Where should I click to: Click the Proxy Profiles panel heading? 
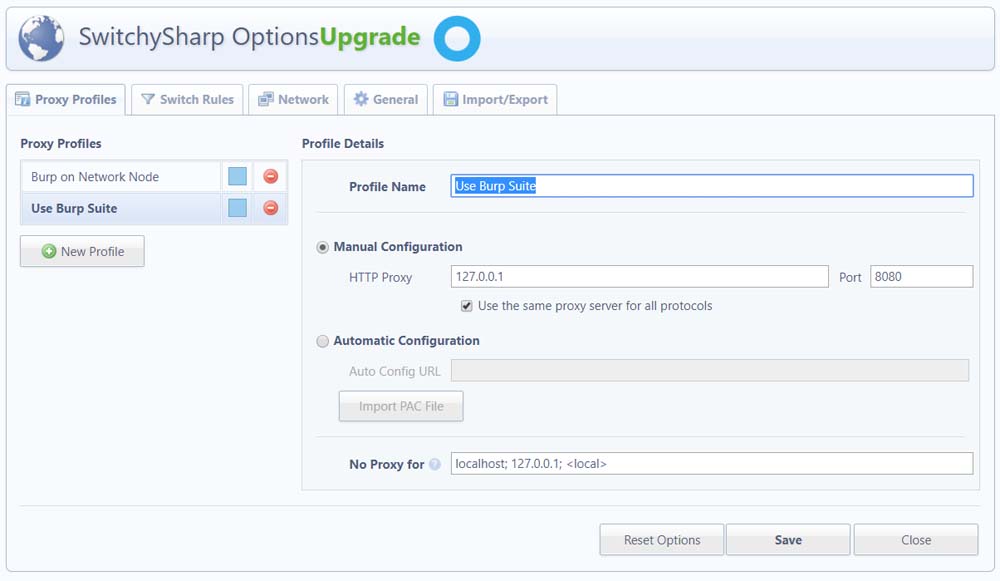[x=61, y=143]
